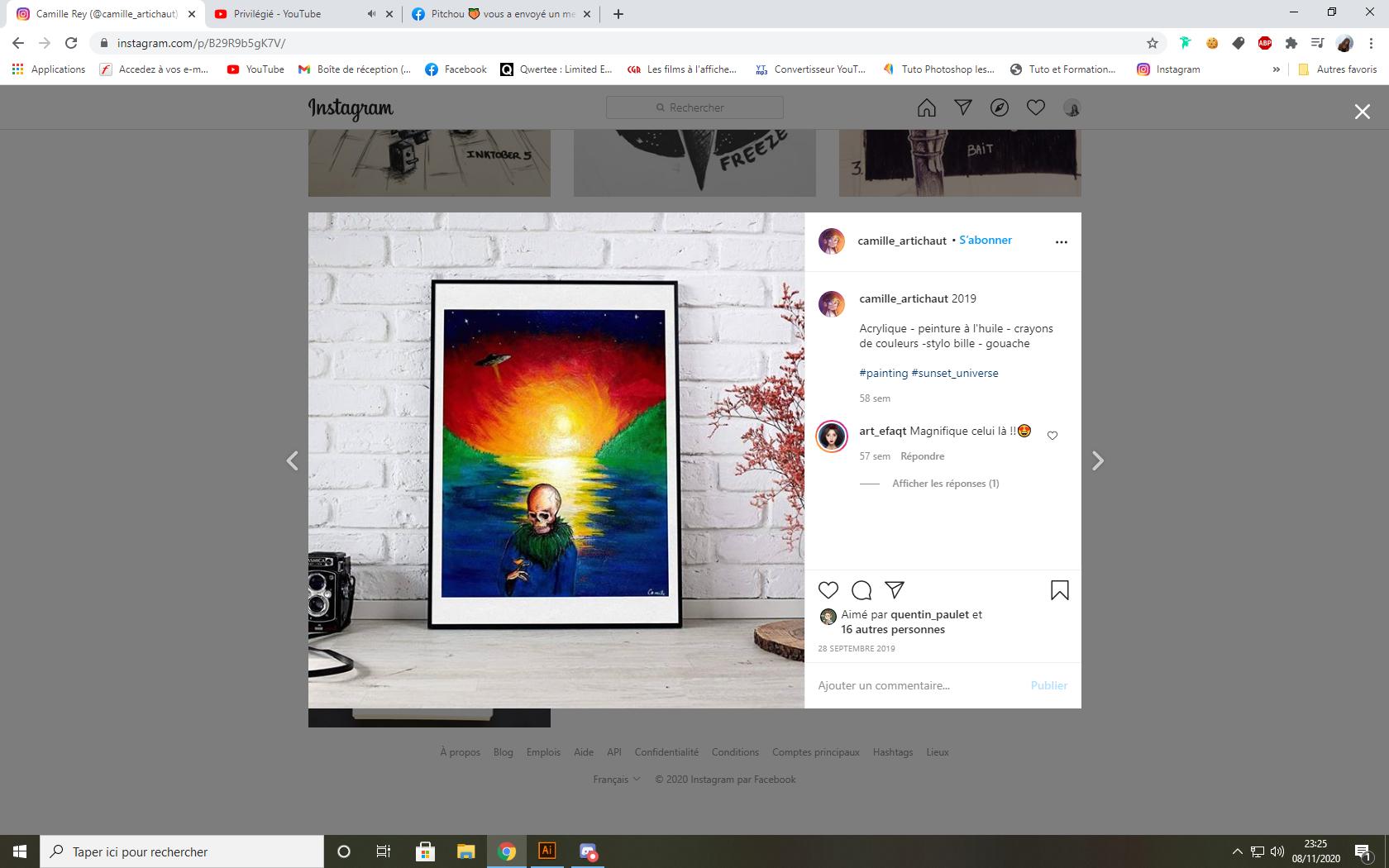
Task: Open the Explore compass icon
Action: pos(1000,107)
